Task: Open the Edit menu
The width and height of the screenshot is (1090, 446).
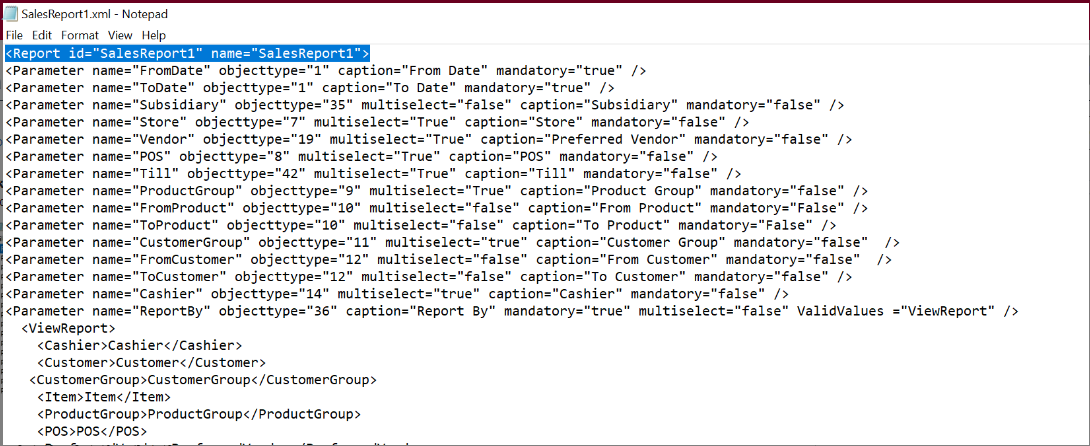Action: pyautogui.click(x=42, y=35)
